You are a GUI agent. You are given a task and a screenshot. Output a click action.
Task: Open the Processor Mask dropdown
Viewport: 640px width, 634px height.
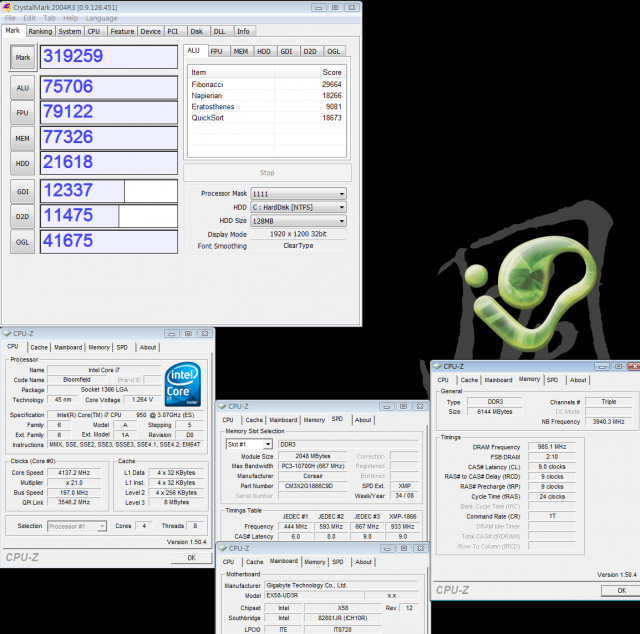(x=298, y=194)
